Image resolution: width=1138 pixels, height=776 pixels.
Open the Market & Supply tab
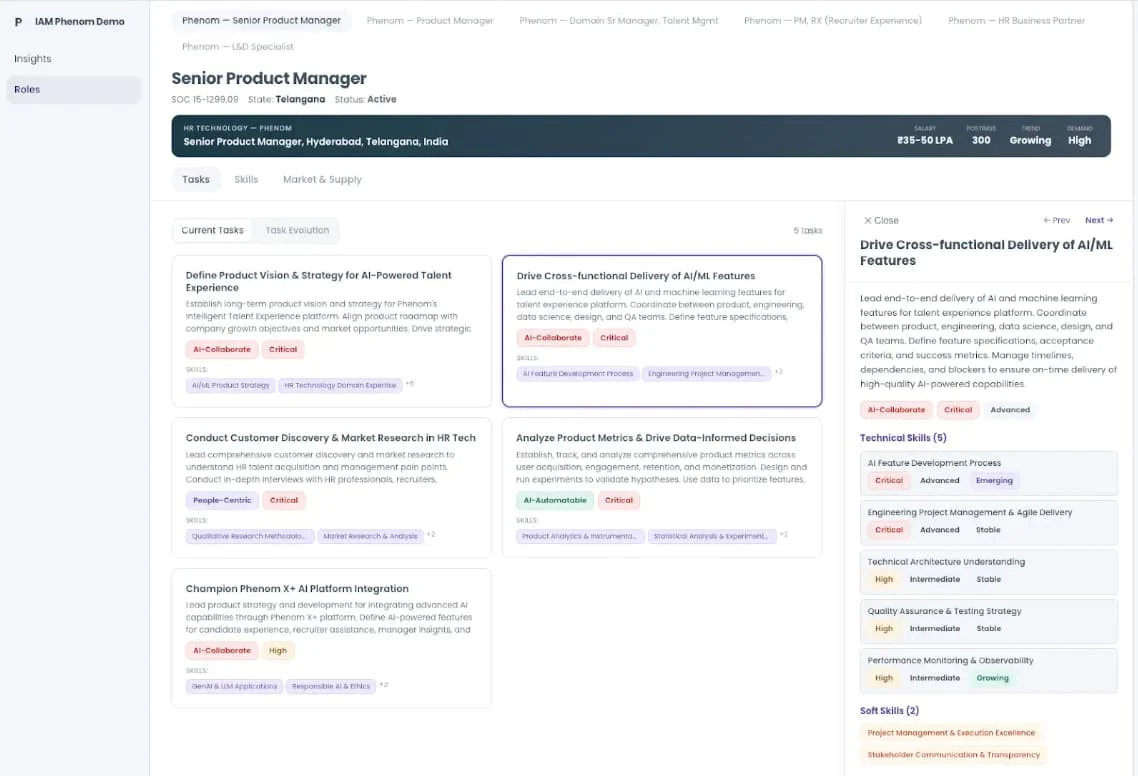(x=322, y=179)
